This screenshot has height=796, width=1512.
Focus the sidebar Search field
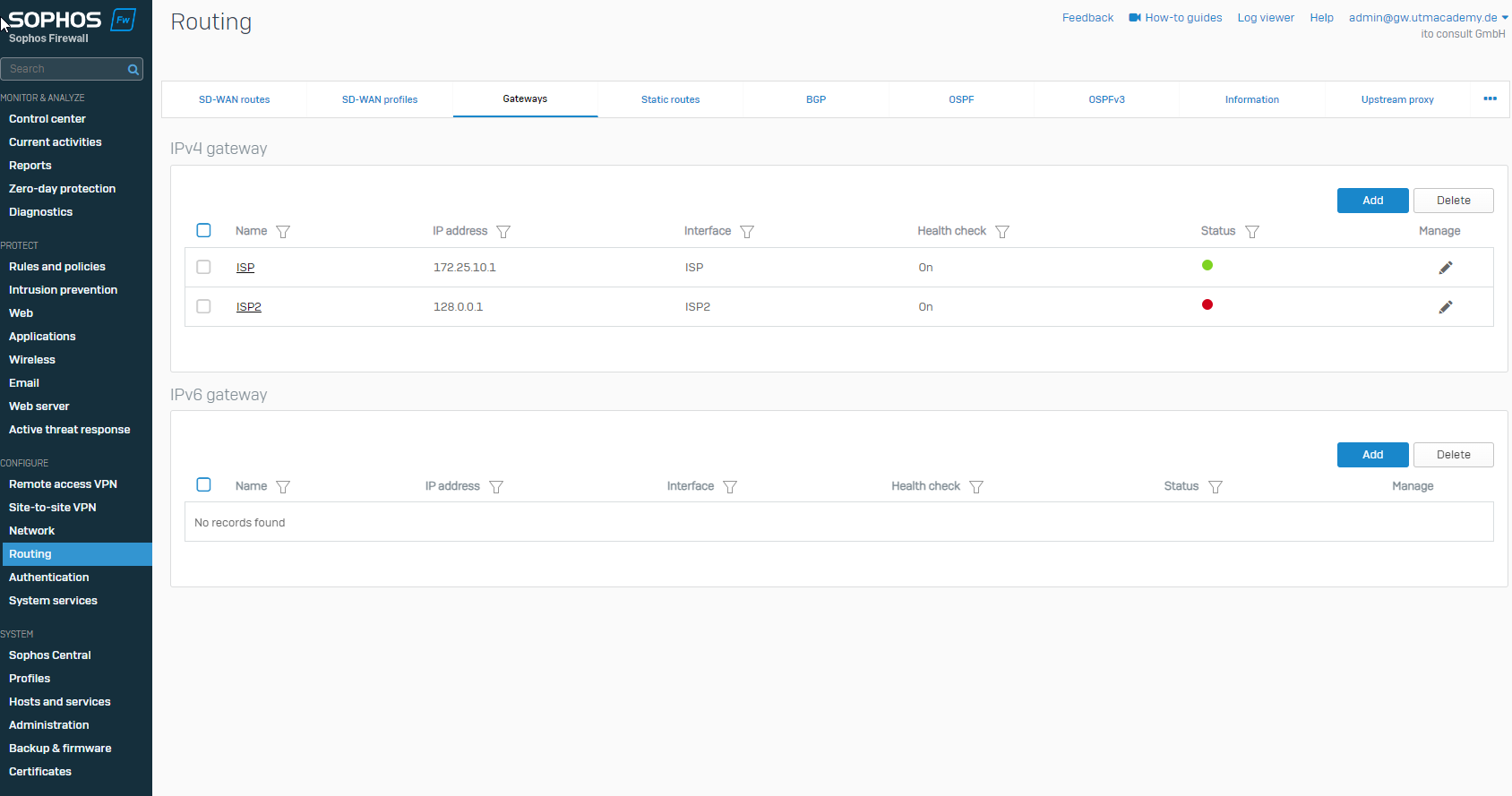[63, 69]
